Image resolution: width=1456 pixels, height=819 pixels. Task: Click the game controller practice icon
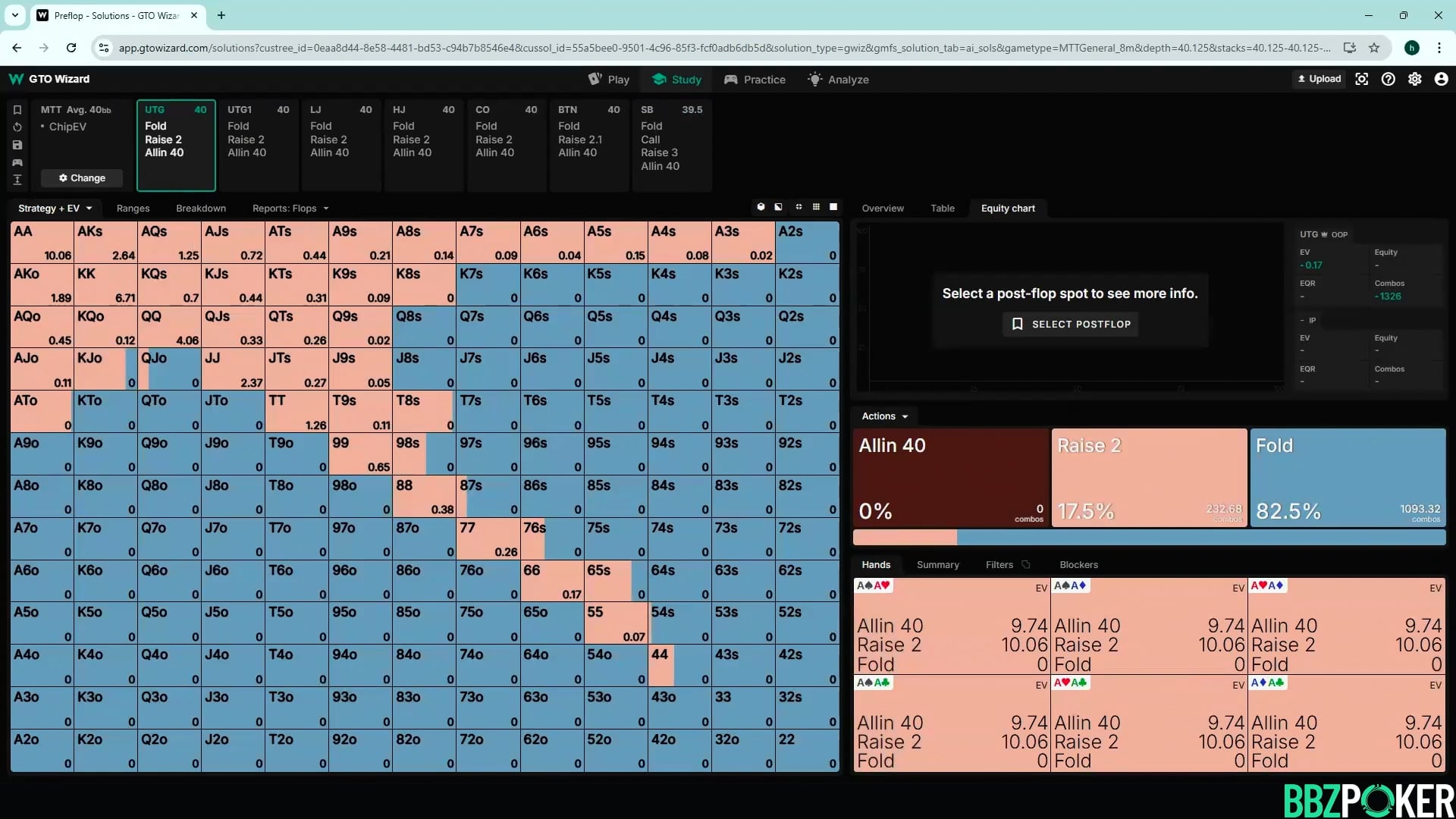point(17,162)
